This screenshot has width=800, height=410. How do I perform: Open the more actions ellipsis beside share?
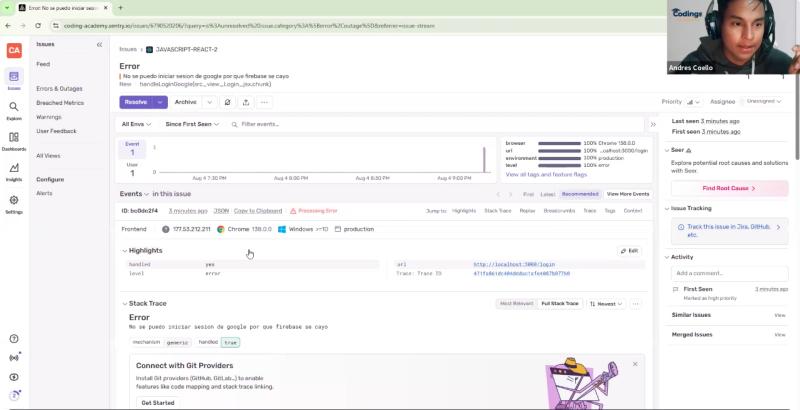[264, 102]
